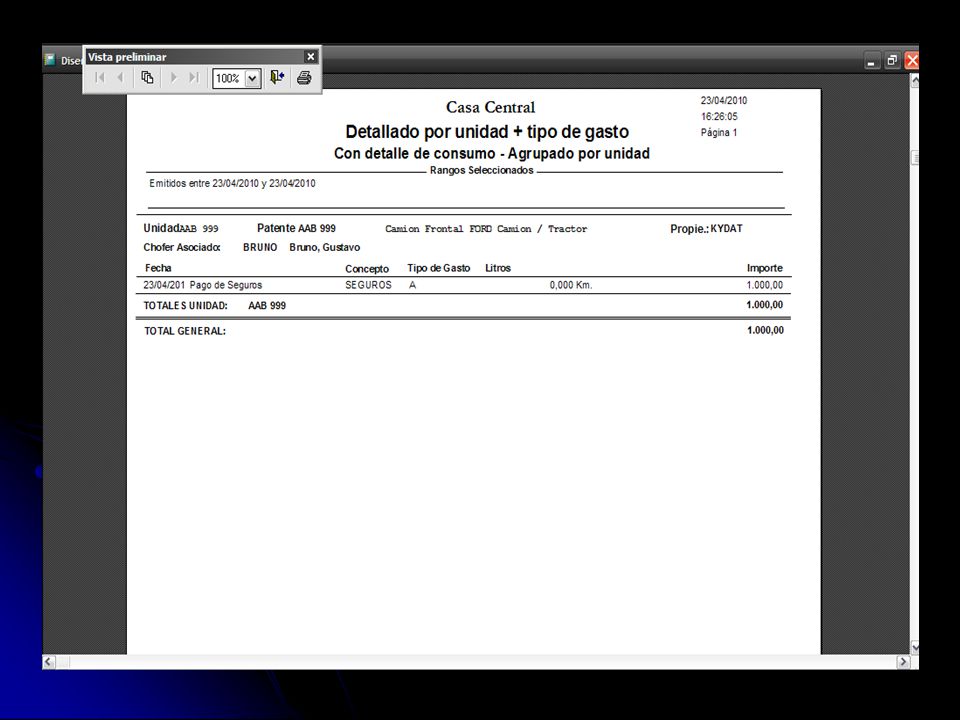
Task: Click subtitle 'Con detalle de consumo - Agrupado por unidad'
Action: pos(492,153)
